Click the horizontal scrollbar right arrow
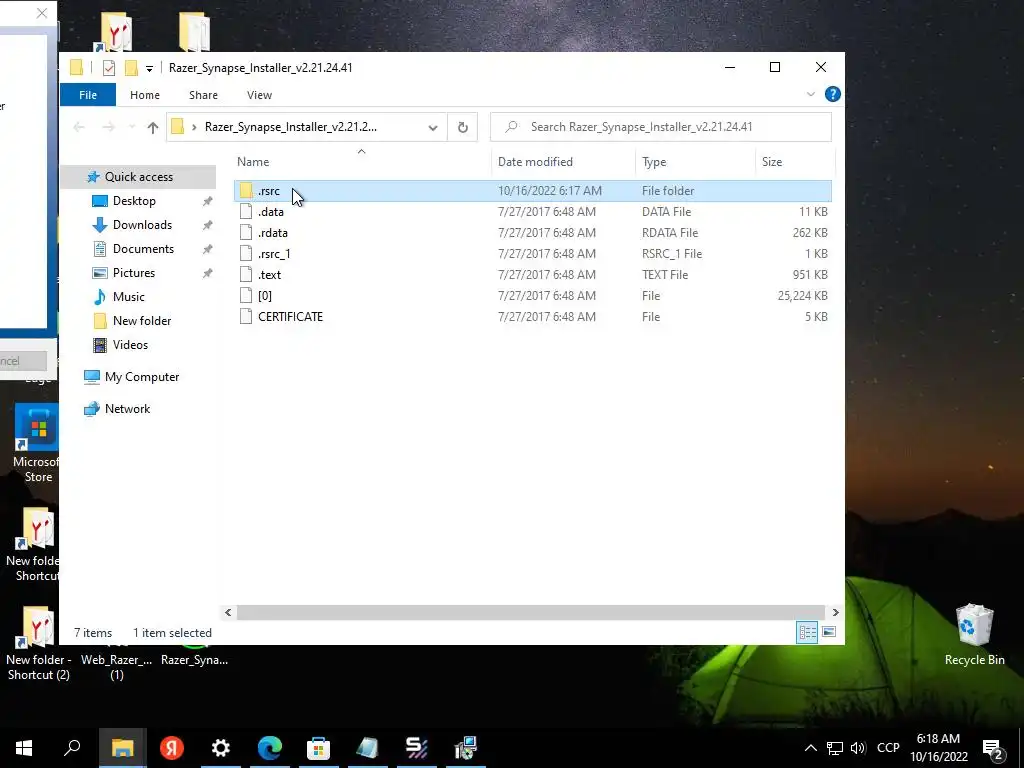The image size is (1024, 768). point(835,612)
